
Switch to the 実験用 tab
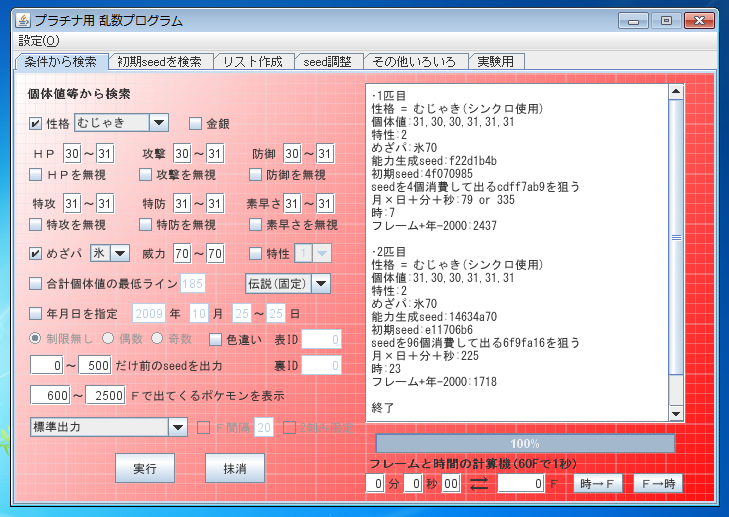(x=496, y=61)
